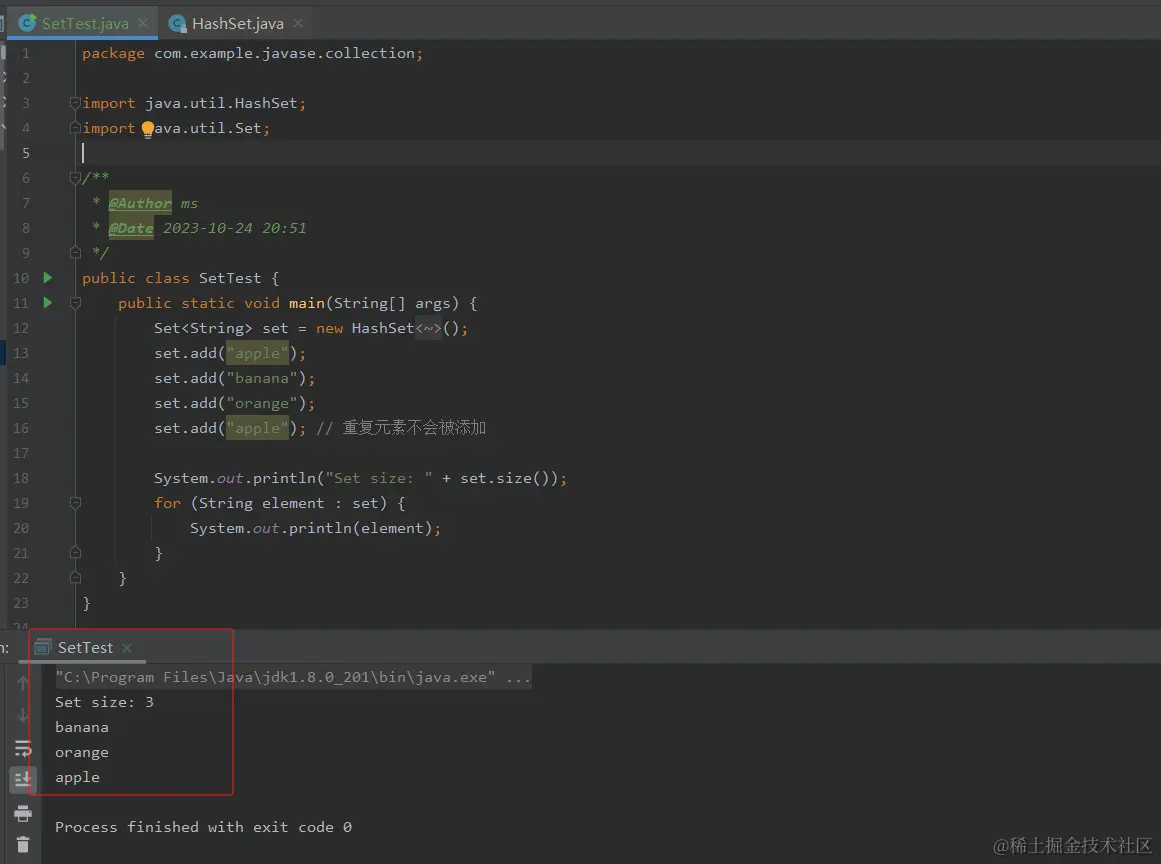This screenshot has height=864, width=1161.
Task: Collapse the for loop fold on line 19
Action: [75, 503]
